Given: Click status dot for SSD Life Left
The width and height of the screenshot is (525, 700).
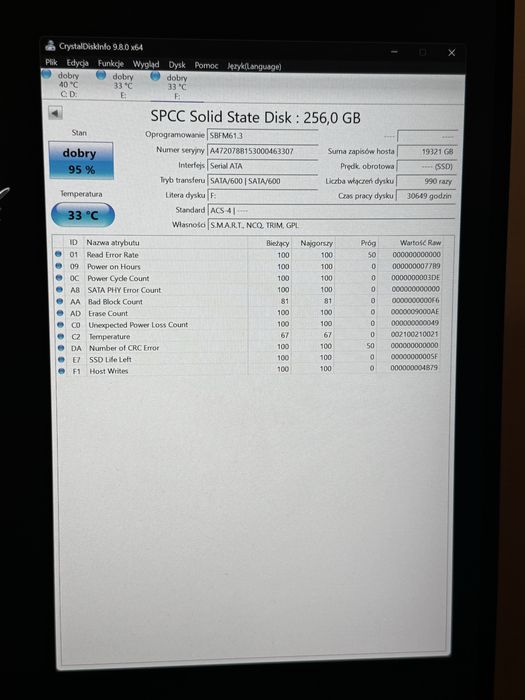Looking at the screenshot, I should [x=61, y=359].
